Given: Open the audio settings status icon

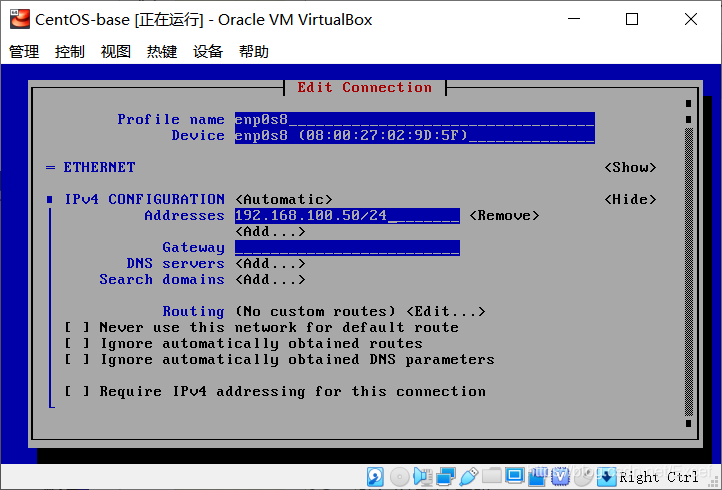Looking at the screenshot, I should click(422, 477).
